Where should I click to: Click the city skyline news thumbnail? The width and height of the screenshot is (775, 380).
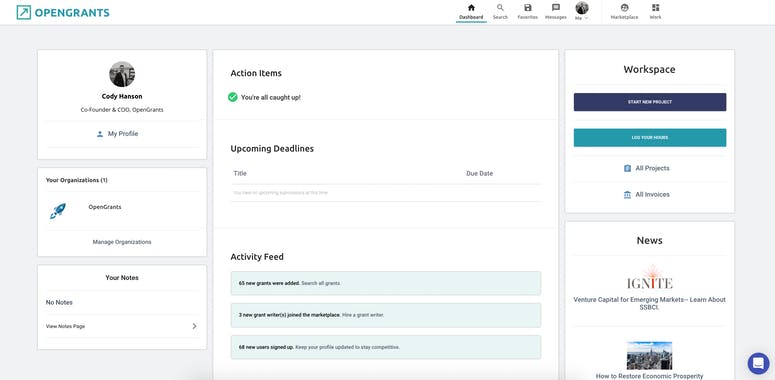pos(649,355)
